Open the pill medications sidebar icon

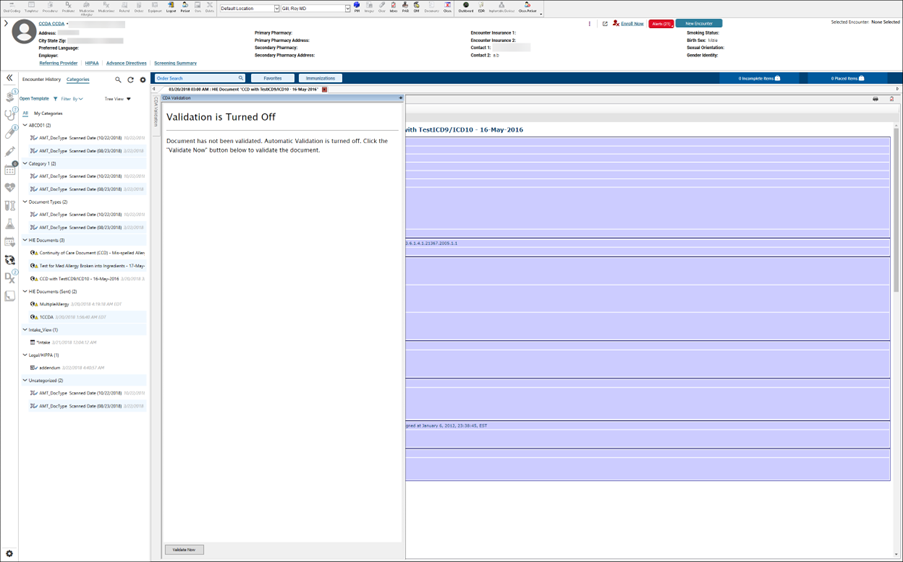click(x=10, y=133)
